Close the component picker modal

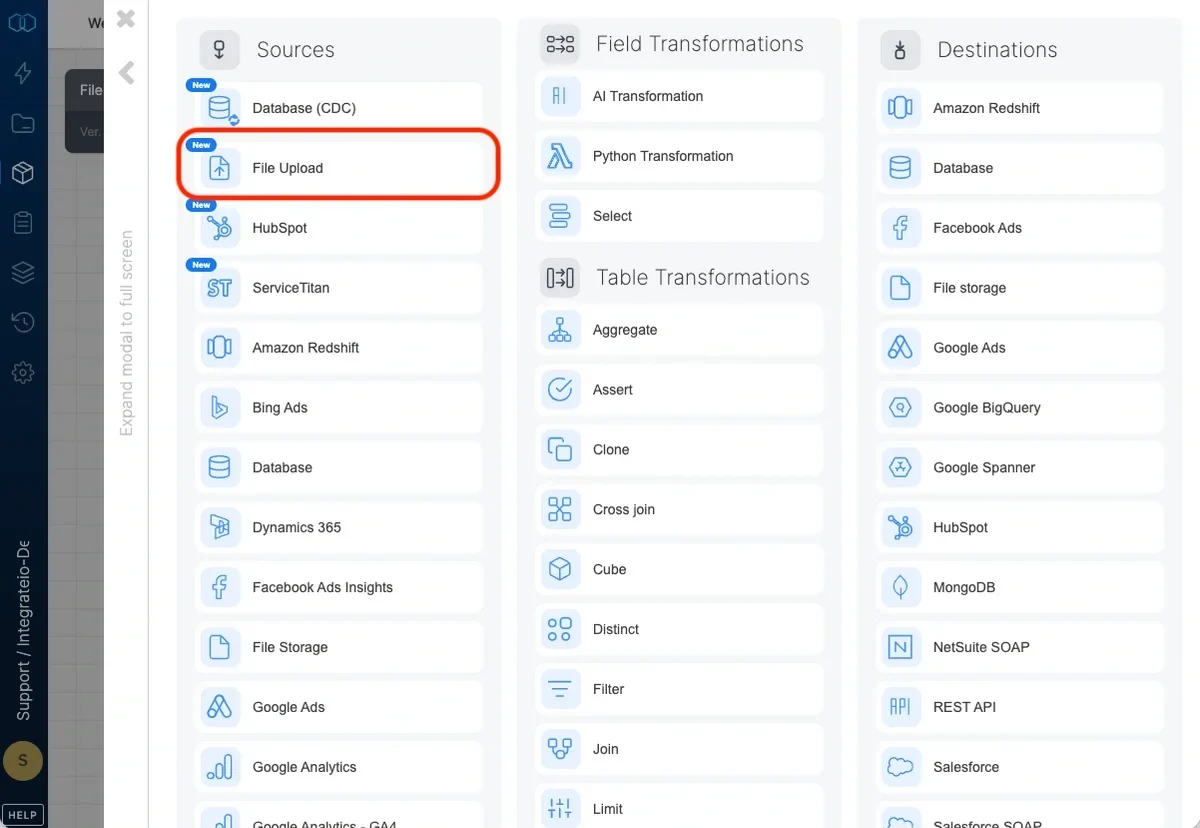point(126,18)
